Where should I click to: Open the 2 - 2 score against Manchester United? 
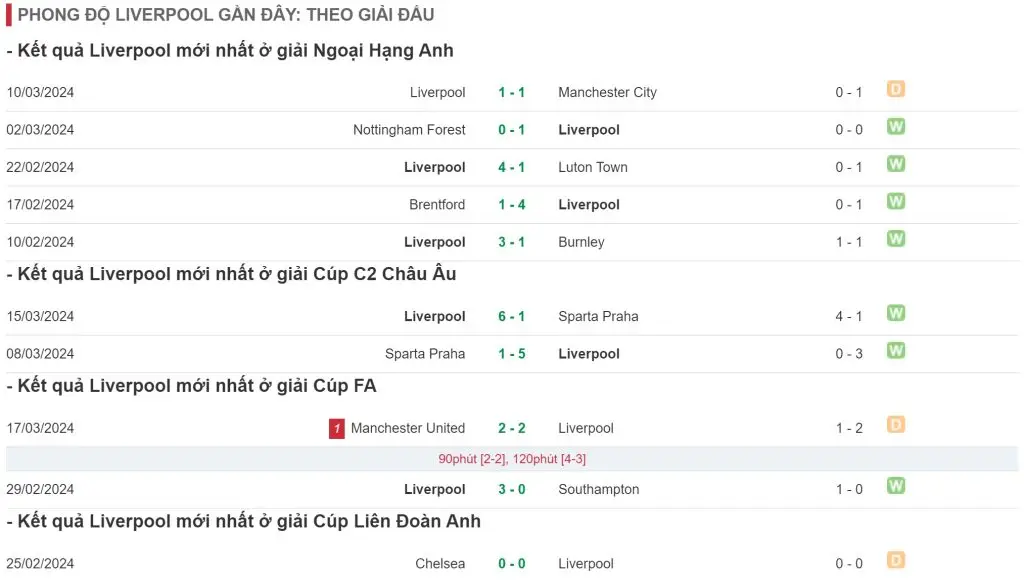pyautogui.click(x=511, y=428)
